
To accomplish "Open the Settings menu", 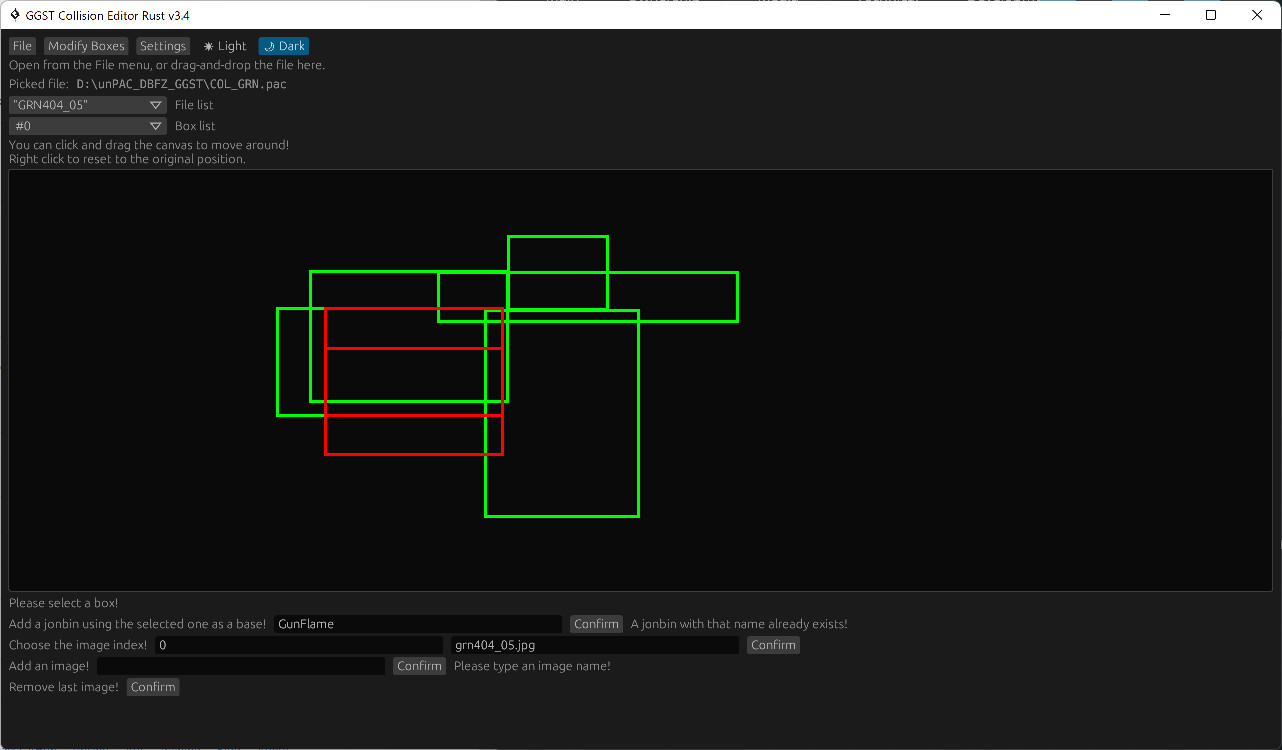I will tap(162, 45).
